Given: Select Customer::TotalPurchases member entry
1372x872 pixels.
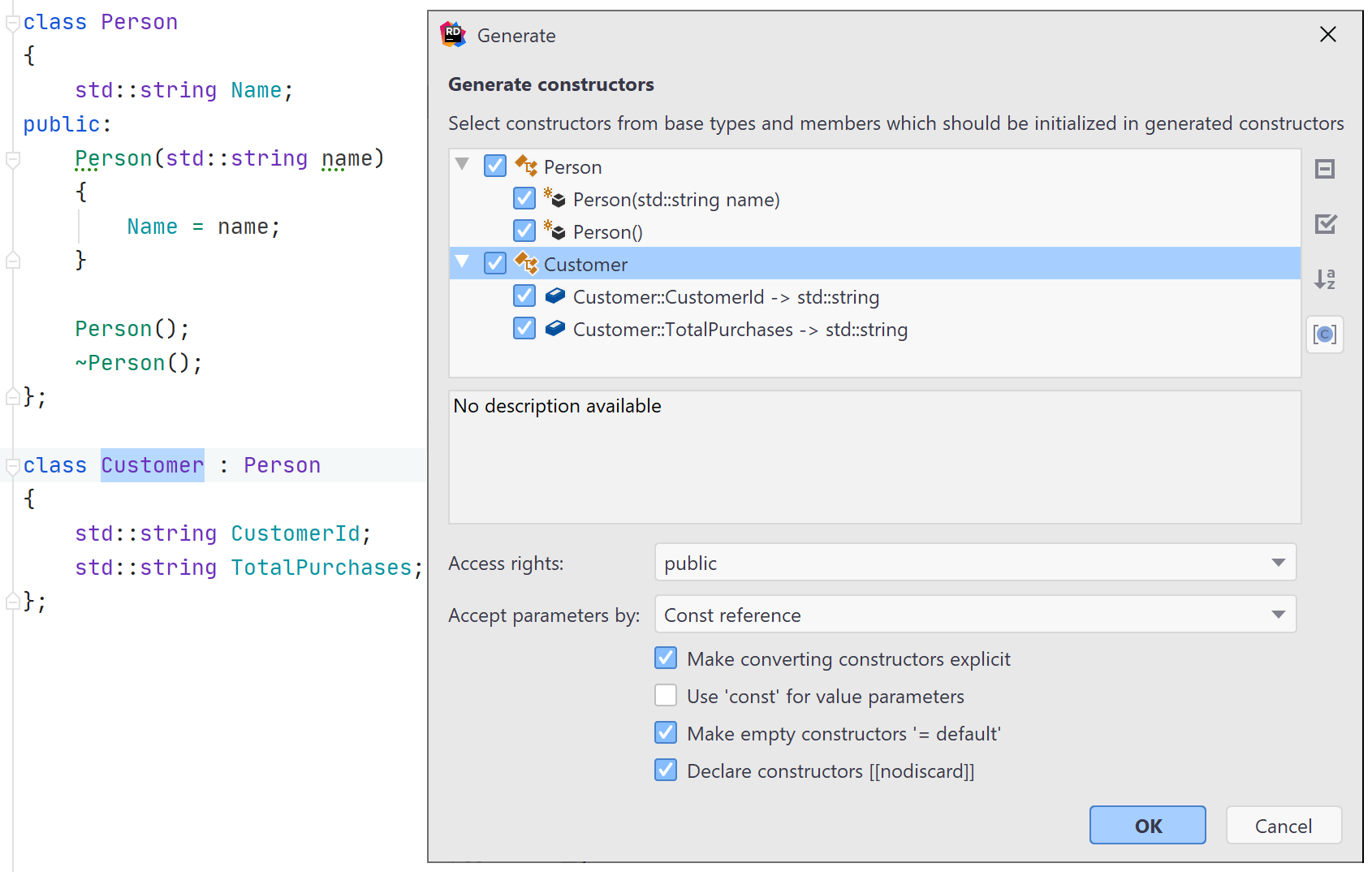Looking at the screenshot, I should (x=740, y=329).
